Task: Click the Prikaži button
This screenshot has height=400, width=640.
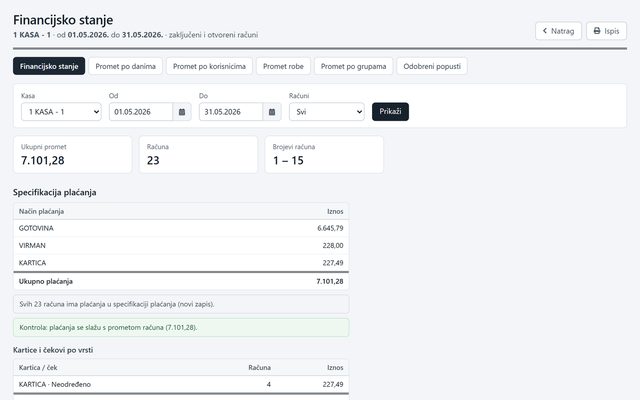Action: pos(390,112)
